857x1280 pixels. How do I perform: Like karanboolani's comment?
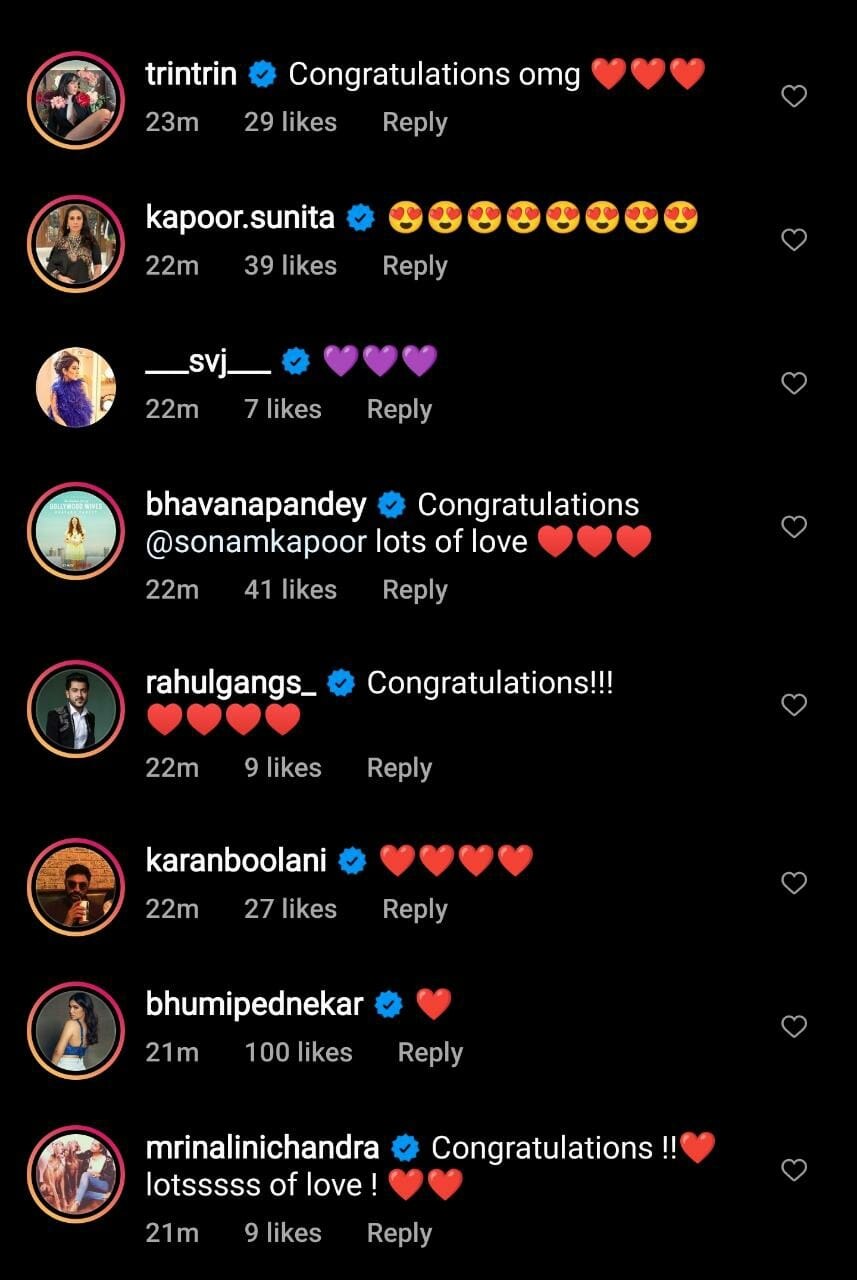pos(793,883)
